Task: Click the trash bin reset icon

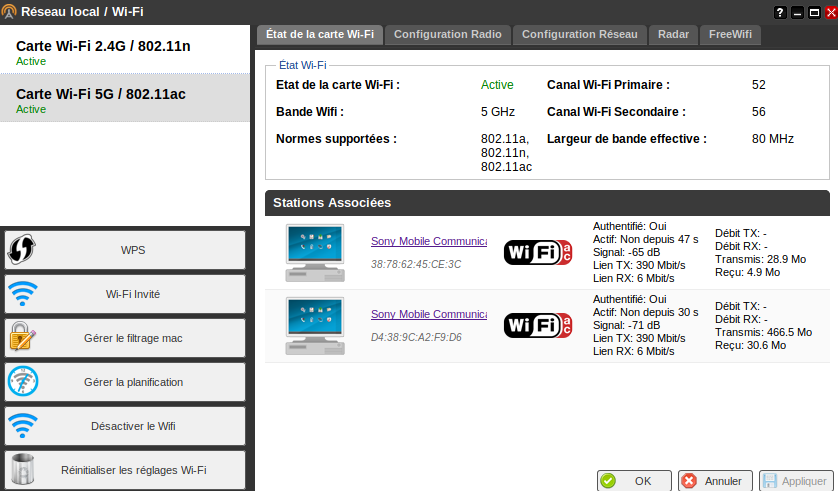Action: 22,470
